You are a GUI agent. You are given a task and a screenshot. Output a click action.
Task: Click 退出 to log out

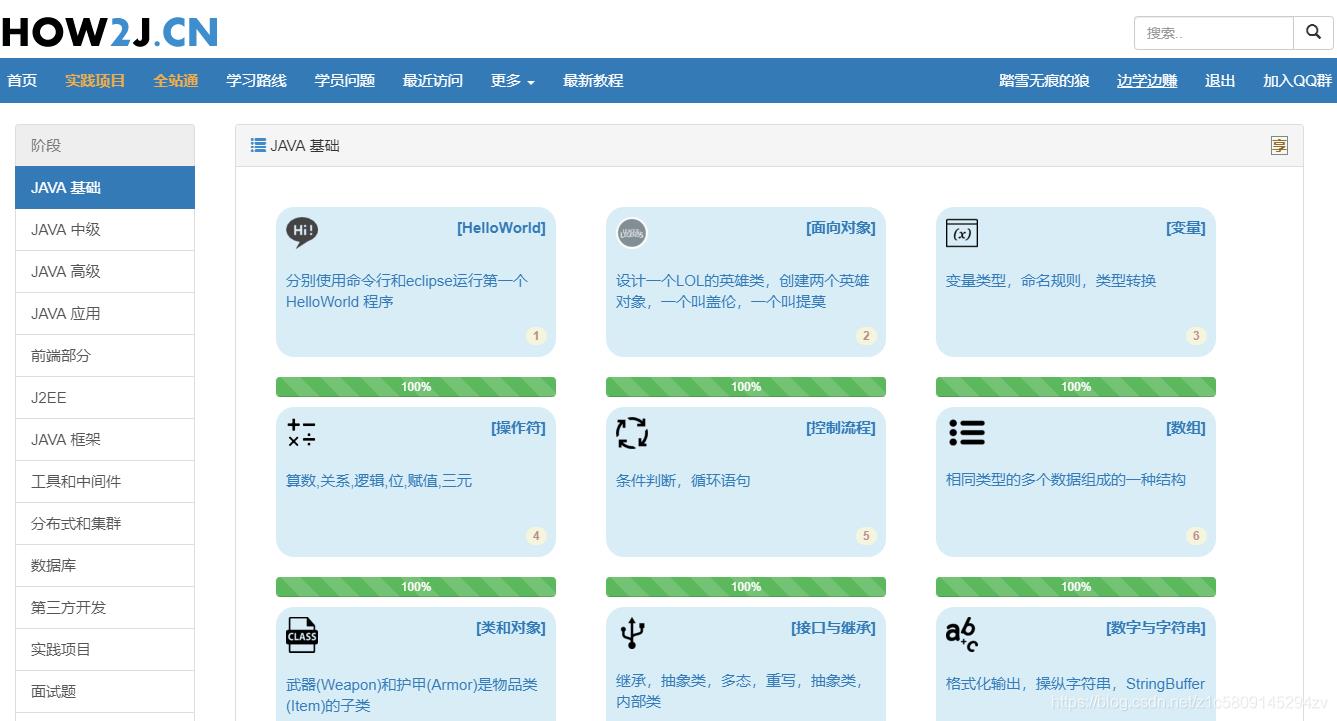pyautogui.click(x=1220, y=81)
